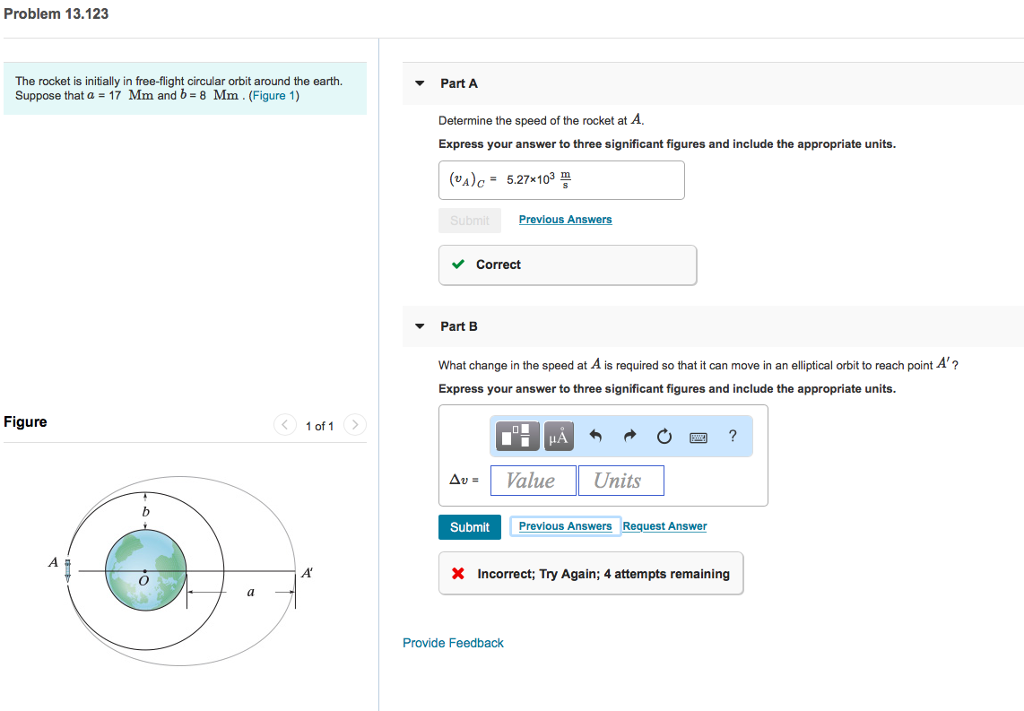Screen dimensions: 1024x711
Task: Show keyboard shortcuts icon
Action: click(699, 436)
